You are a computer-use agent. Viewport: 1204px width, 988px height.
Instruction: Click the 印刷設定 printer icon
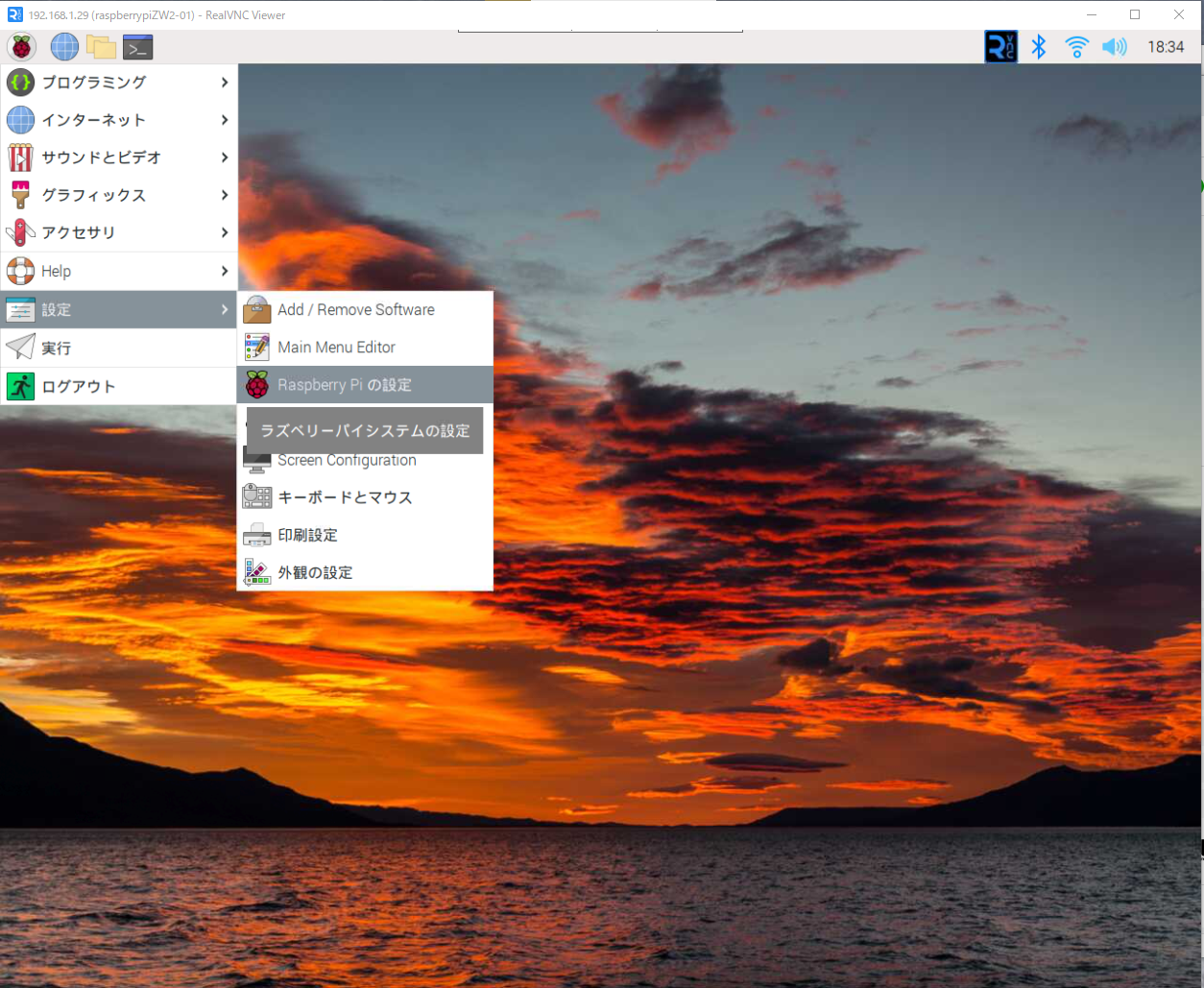pyautogui.click(x=257, y=535)
